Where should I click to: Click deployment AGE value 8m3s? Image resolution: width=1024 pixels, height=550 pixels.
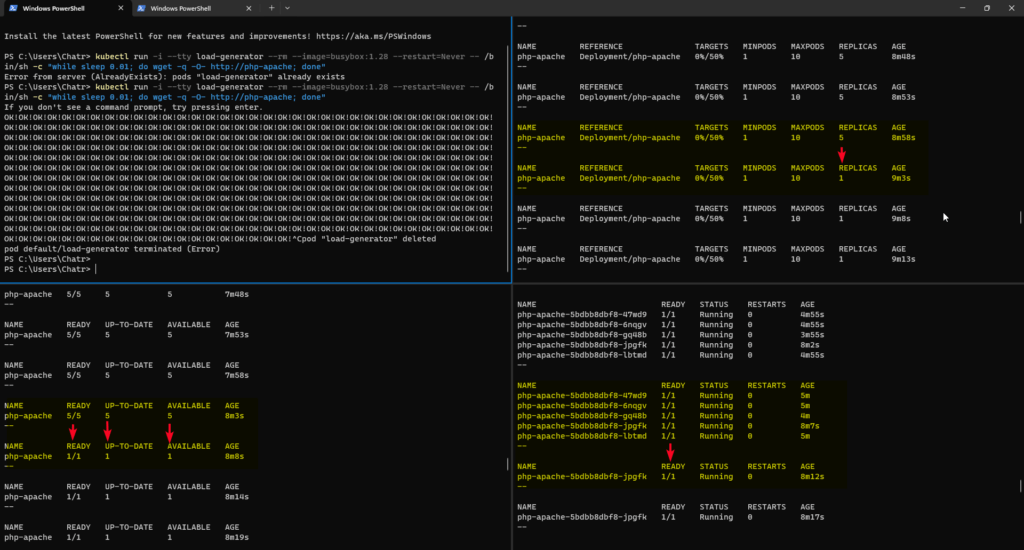pyautogui.click(x=234, y=416)
